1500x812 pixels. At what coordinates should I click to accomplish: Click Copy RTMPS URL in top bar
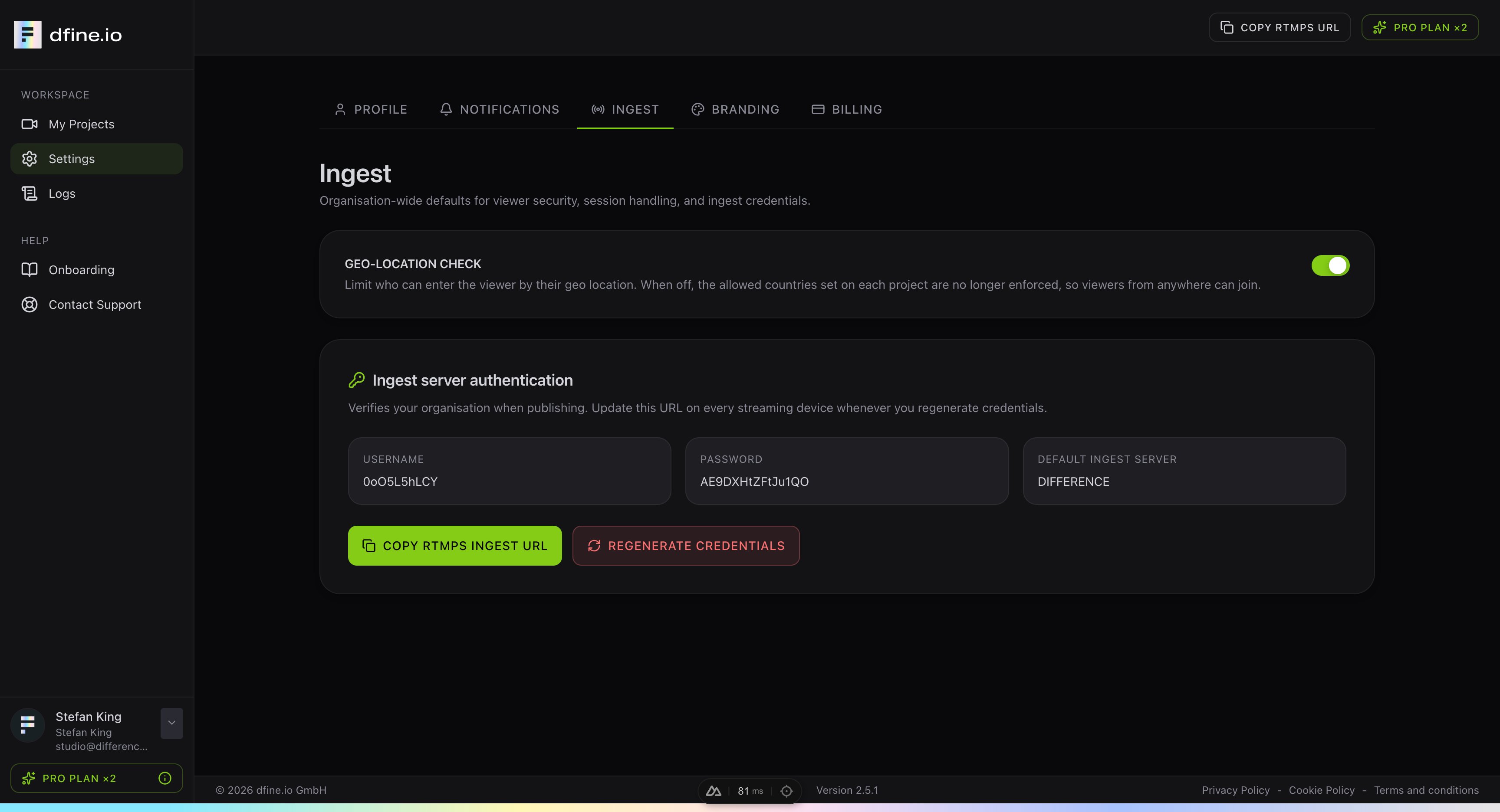(x=1280, y=27)
